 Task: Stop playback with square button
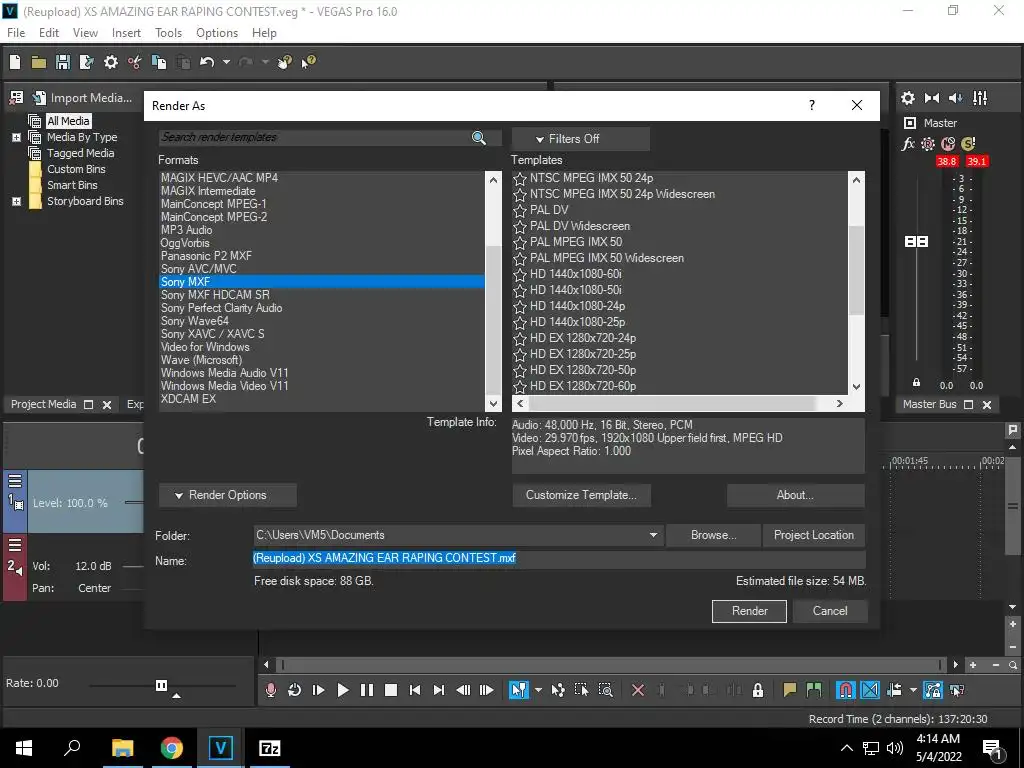coord(391,690)
